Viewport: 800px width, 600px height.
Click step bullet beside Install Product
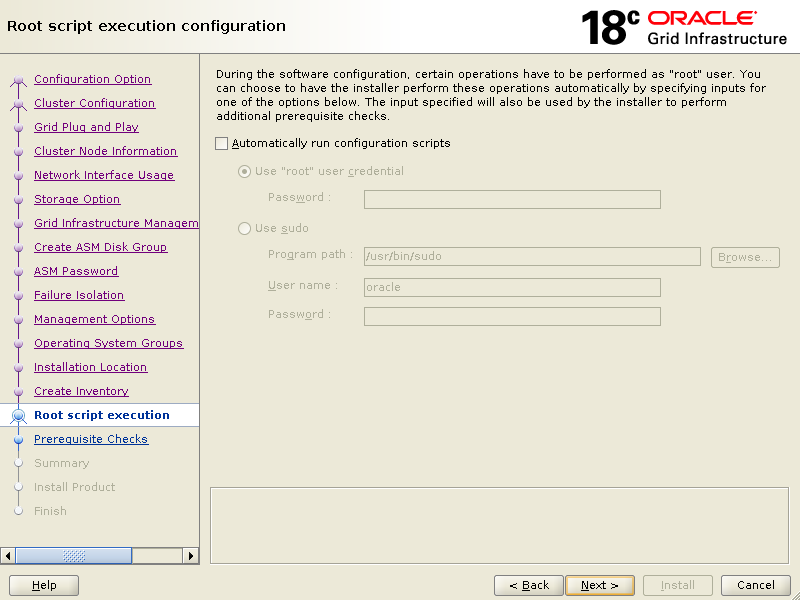pyautogui.click(x=18, y=487)
